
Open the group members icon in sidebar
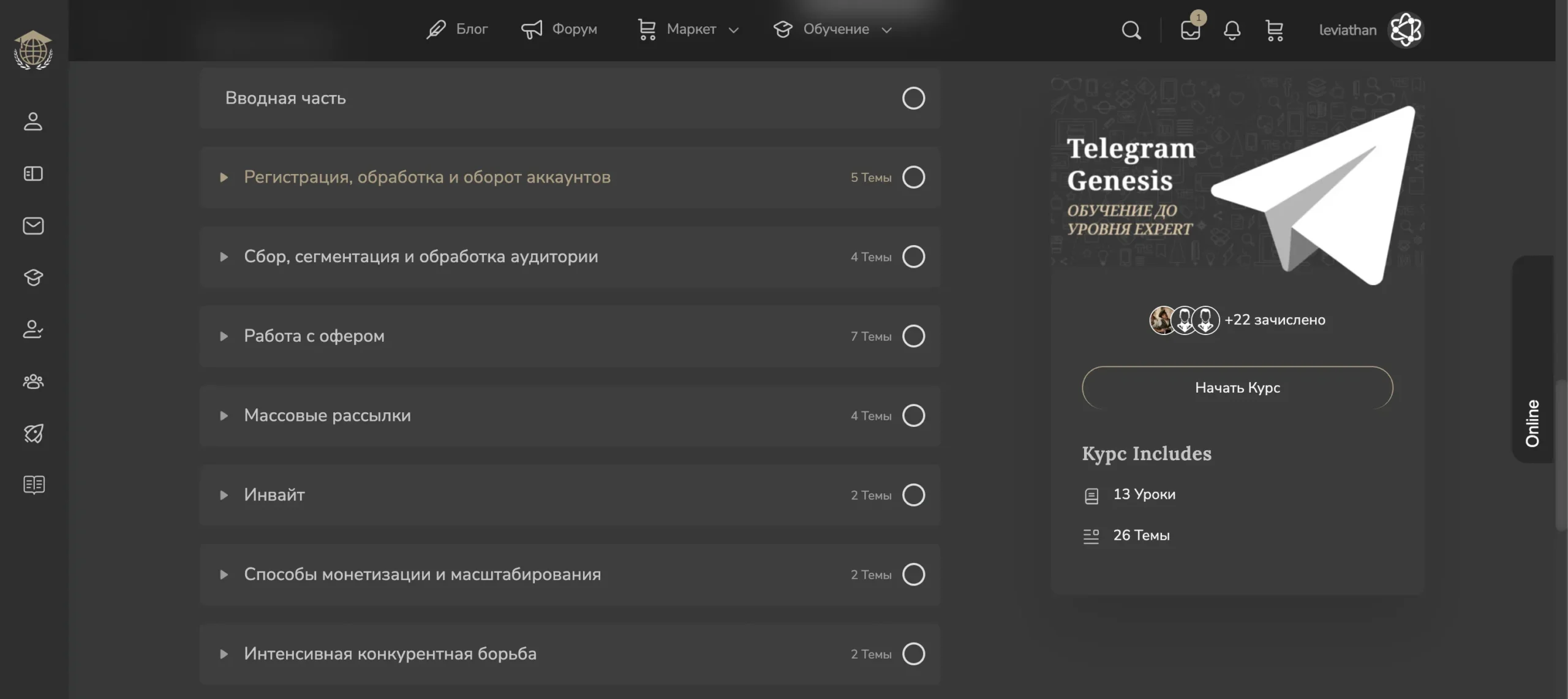tap(32, 382)
